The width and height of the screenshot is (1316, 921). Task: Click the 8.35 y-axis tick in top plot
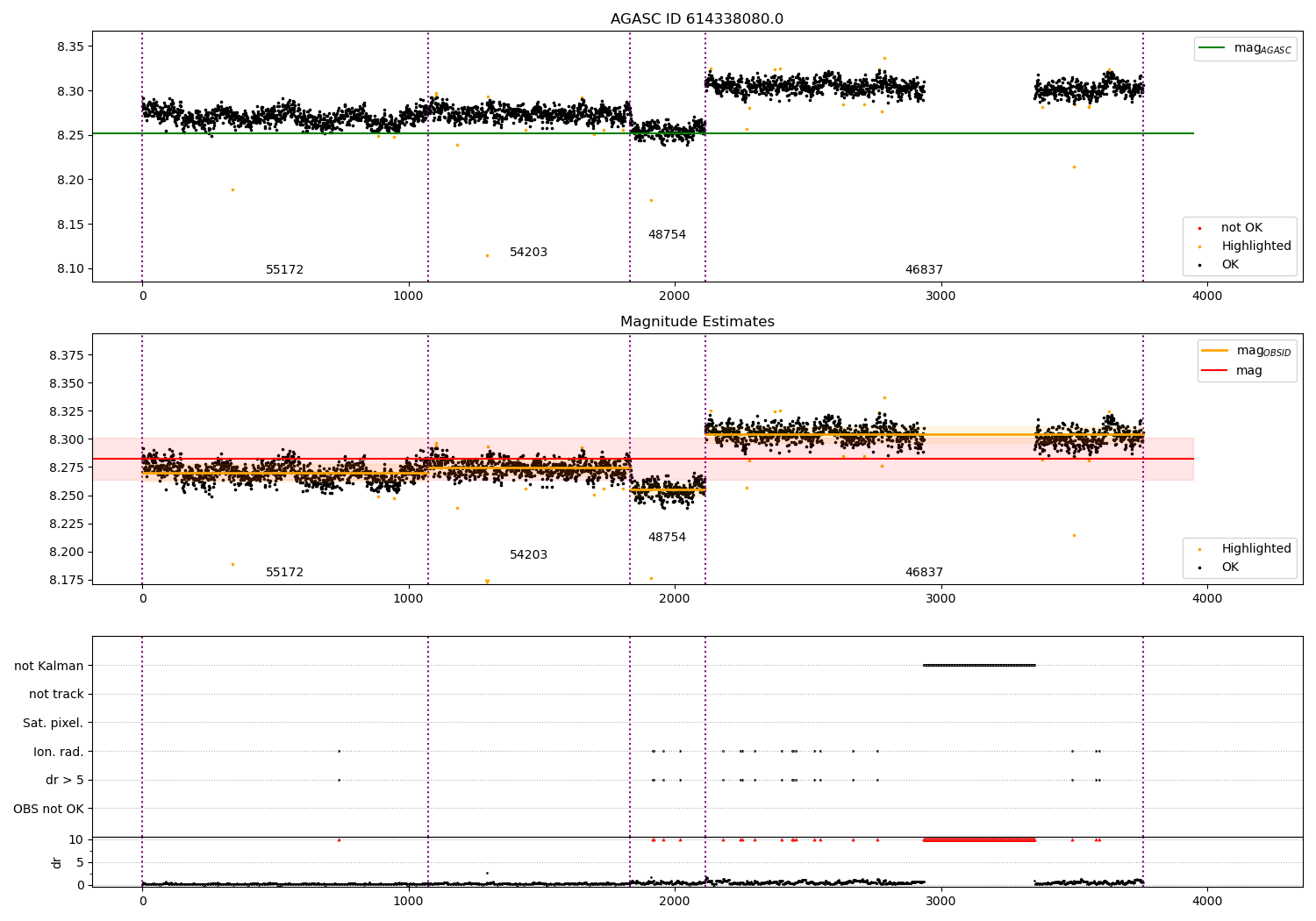pyautogui.click(x=70, y=46)
